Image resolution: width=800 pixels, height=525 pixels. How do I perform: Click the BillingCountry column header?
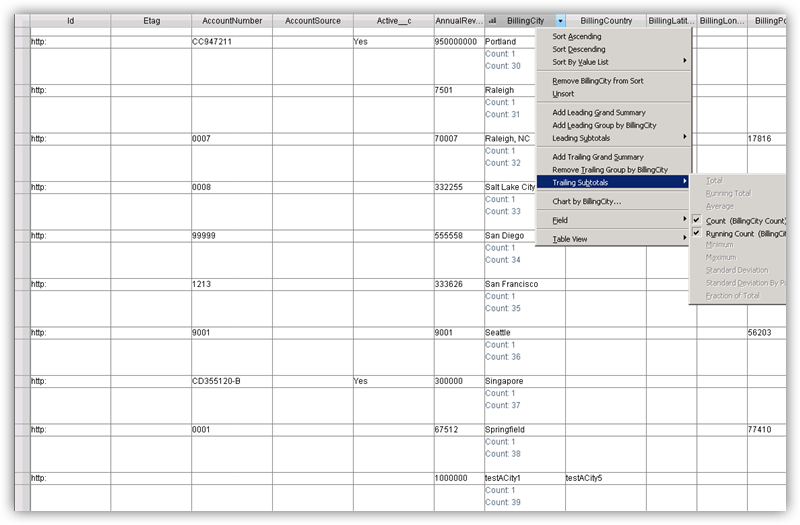click(606, 20)
